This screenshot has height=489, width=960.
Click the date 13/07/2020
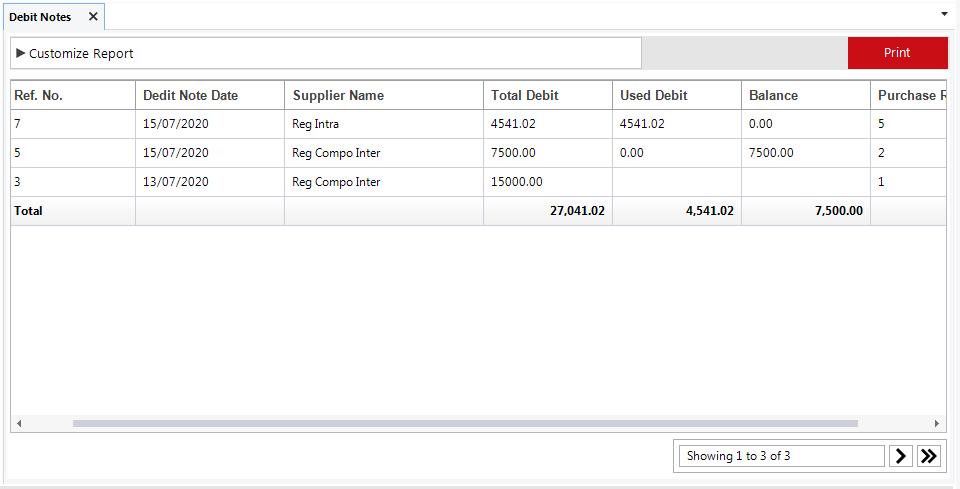point(176,182)
